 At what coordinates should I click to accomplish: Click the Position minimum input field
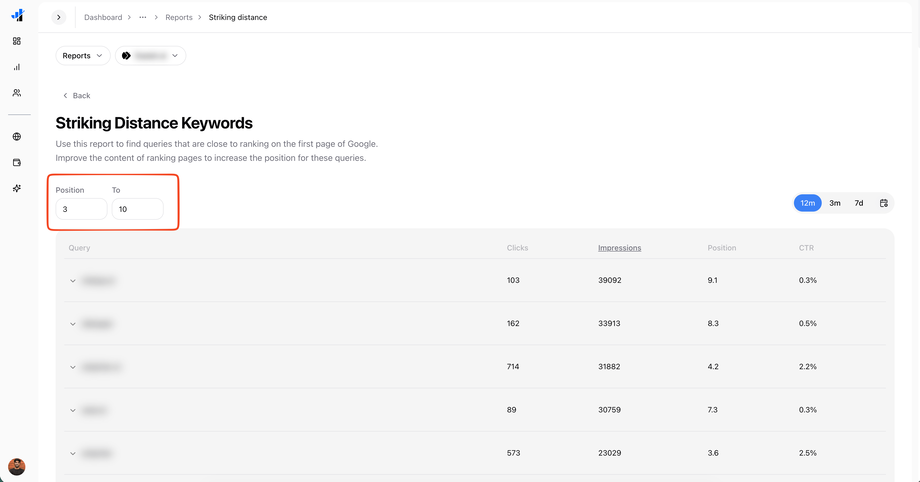[81, 209]
